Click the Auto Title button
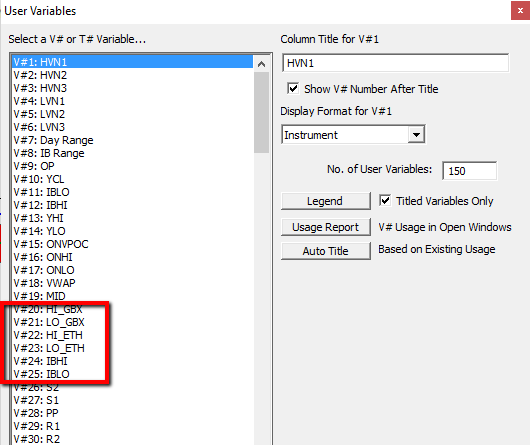The image size is (530, 445). point(326,251)
